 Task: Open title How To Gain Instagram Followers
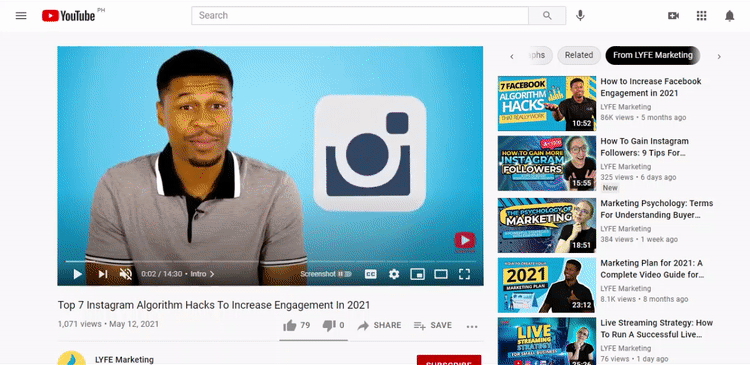tap(645, 147)
